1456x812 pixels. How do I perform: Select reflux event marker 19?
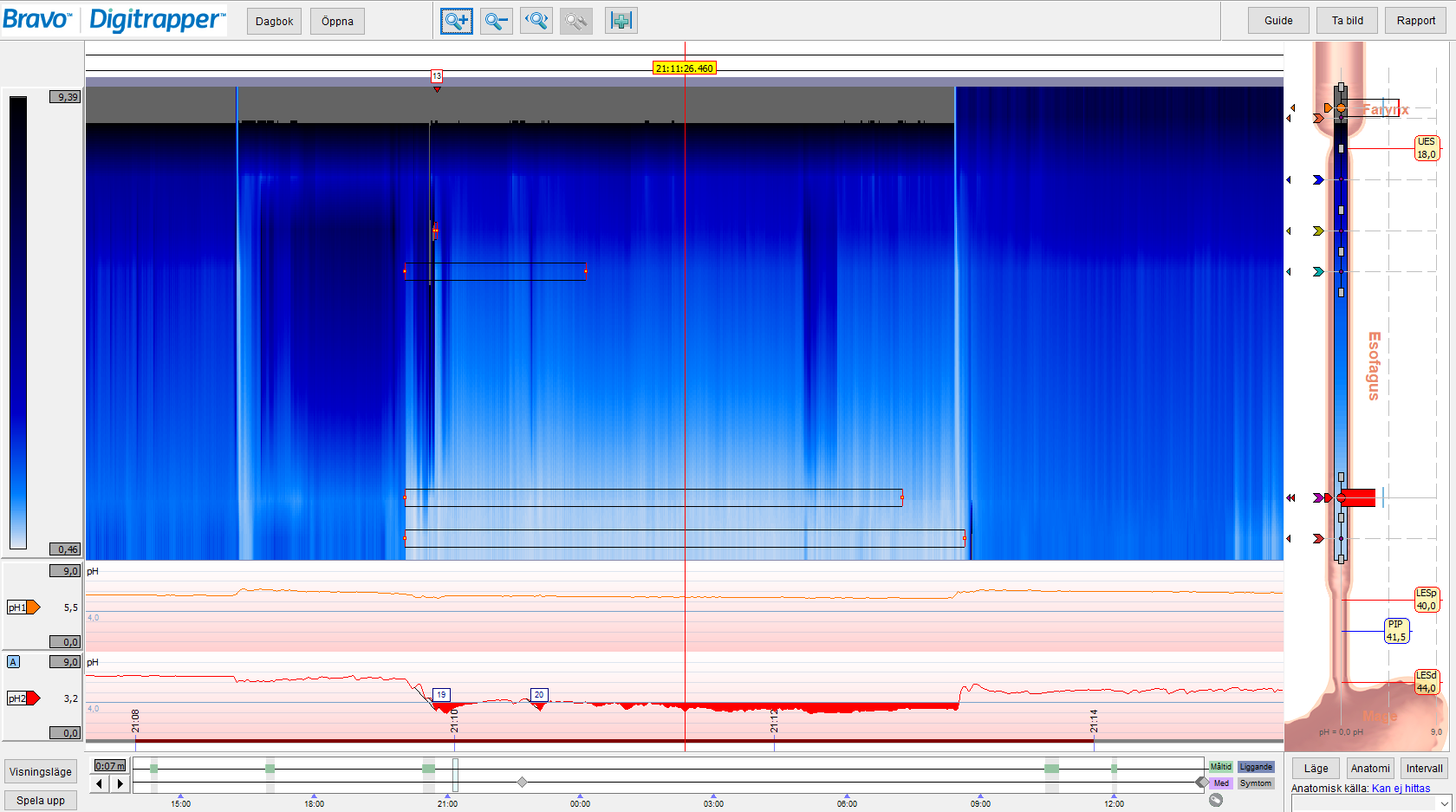(441, 695)
